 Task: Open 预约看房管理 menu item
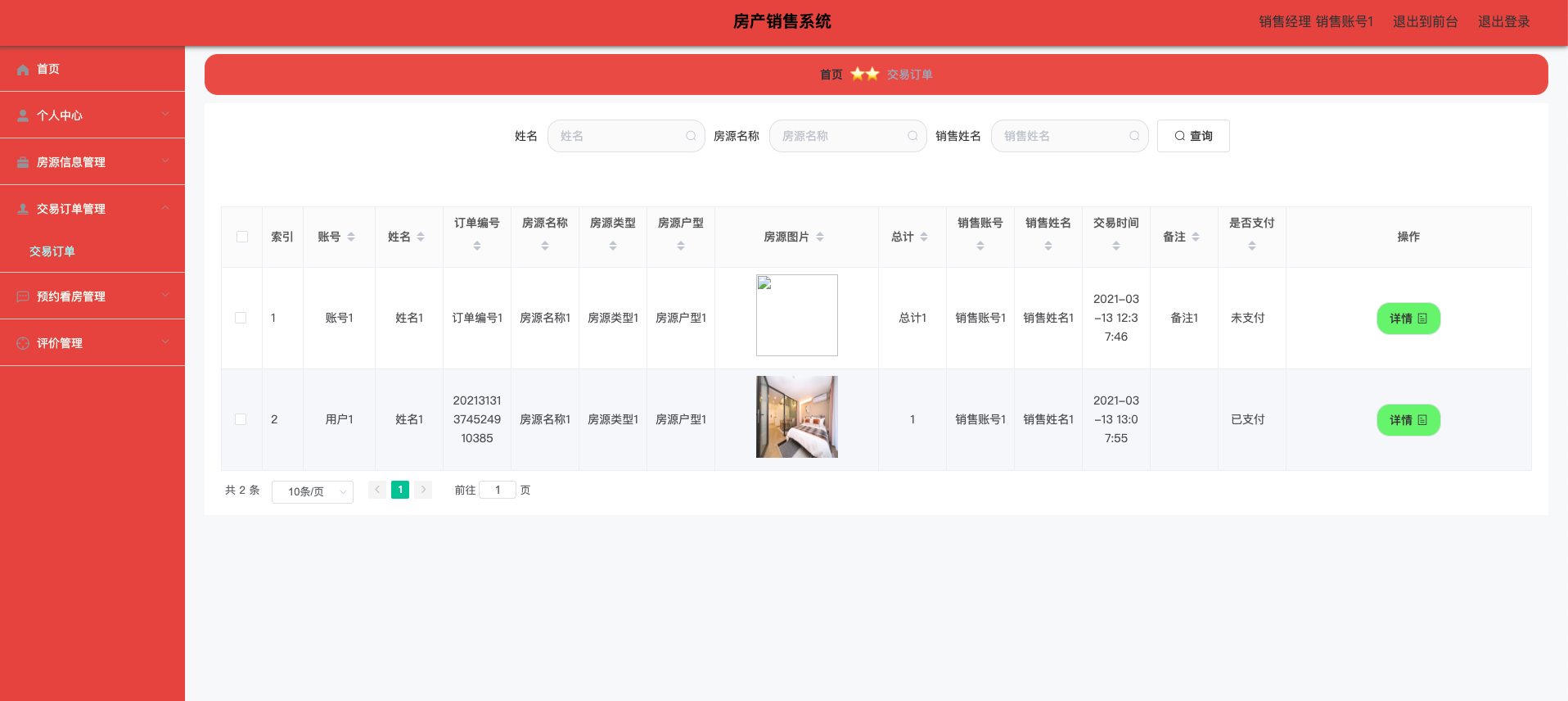[92, 296]
